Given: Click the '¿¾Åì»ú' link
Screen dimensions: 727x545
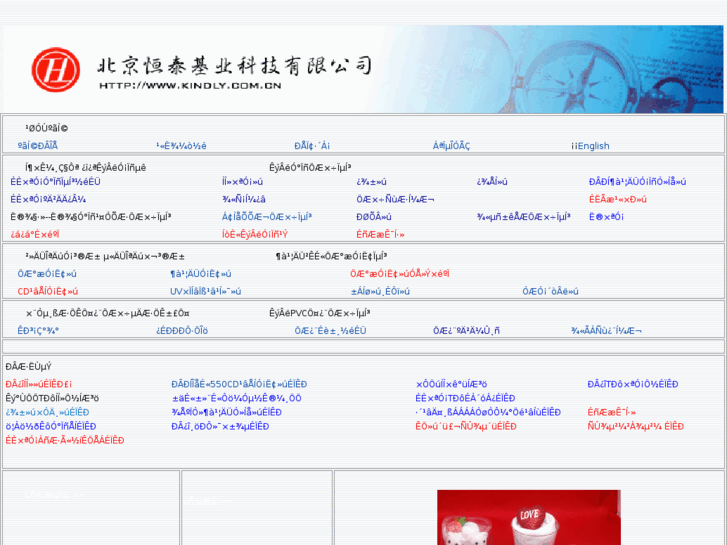Looking at the screenshot, I should (492, 182).
